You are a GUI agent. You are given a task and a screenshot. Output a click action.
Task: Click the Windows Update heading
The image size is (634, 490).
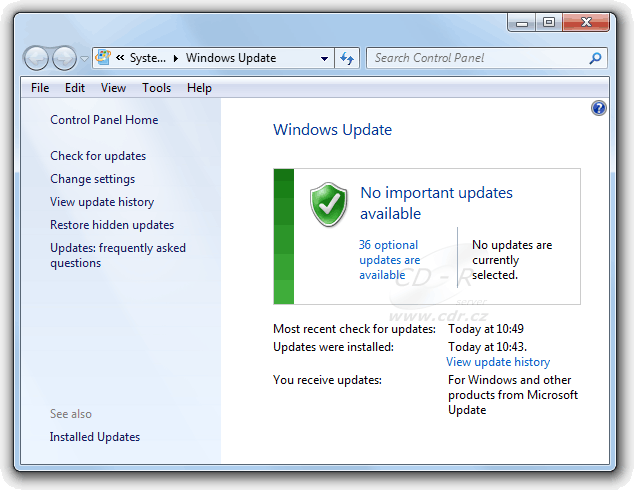332,130
